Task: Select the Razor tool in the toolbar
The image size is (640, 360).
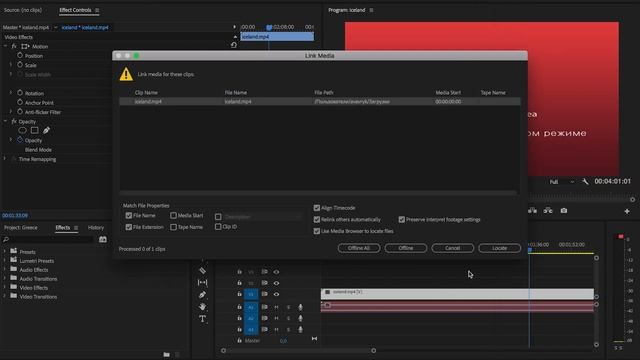Action: (x=202, y=271)
